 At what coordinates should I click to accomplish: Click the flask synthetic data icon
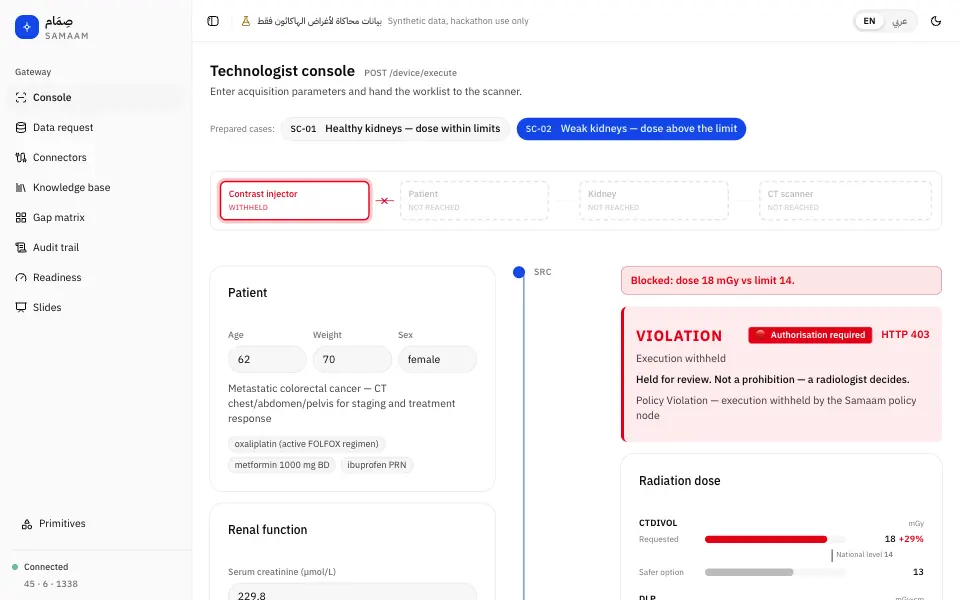coord(246,21)
